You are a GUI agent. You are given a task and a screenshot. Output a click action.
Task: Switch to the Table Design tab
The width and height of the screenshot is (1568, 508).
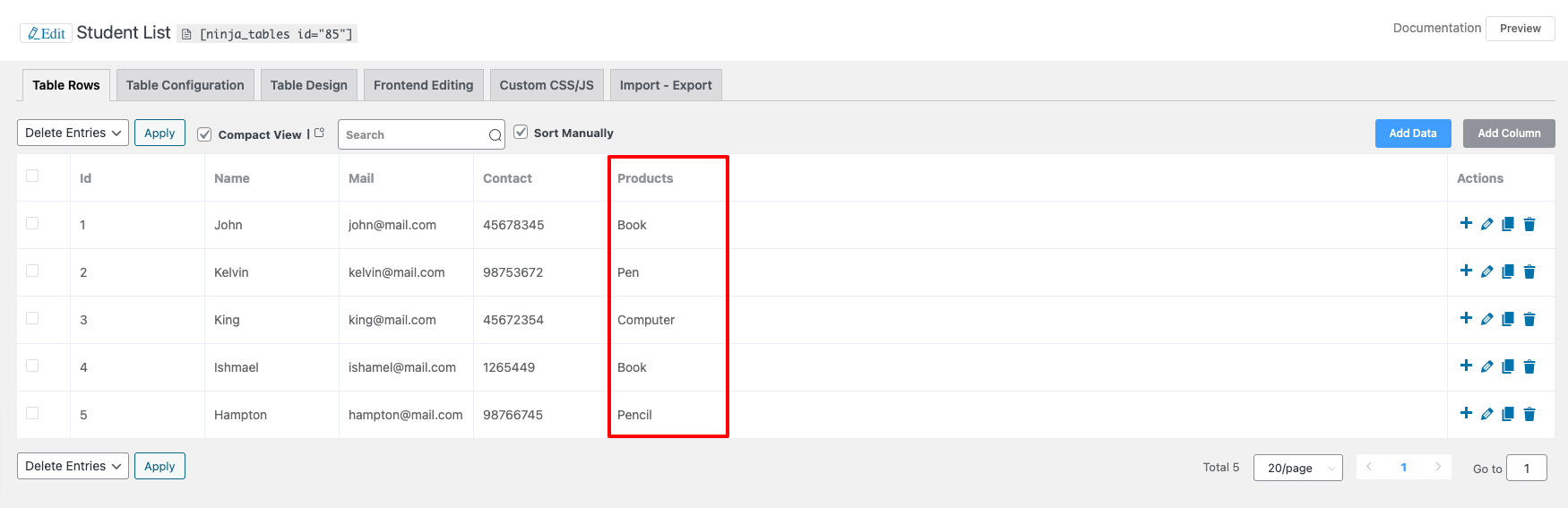click(x=308, y=85)
